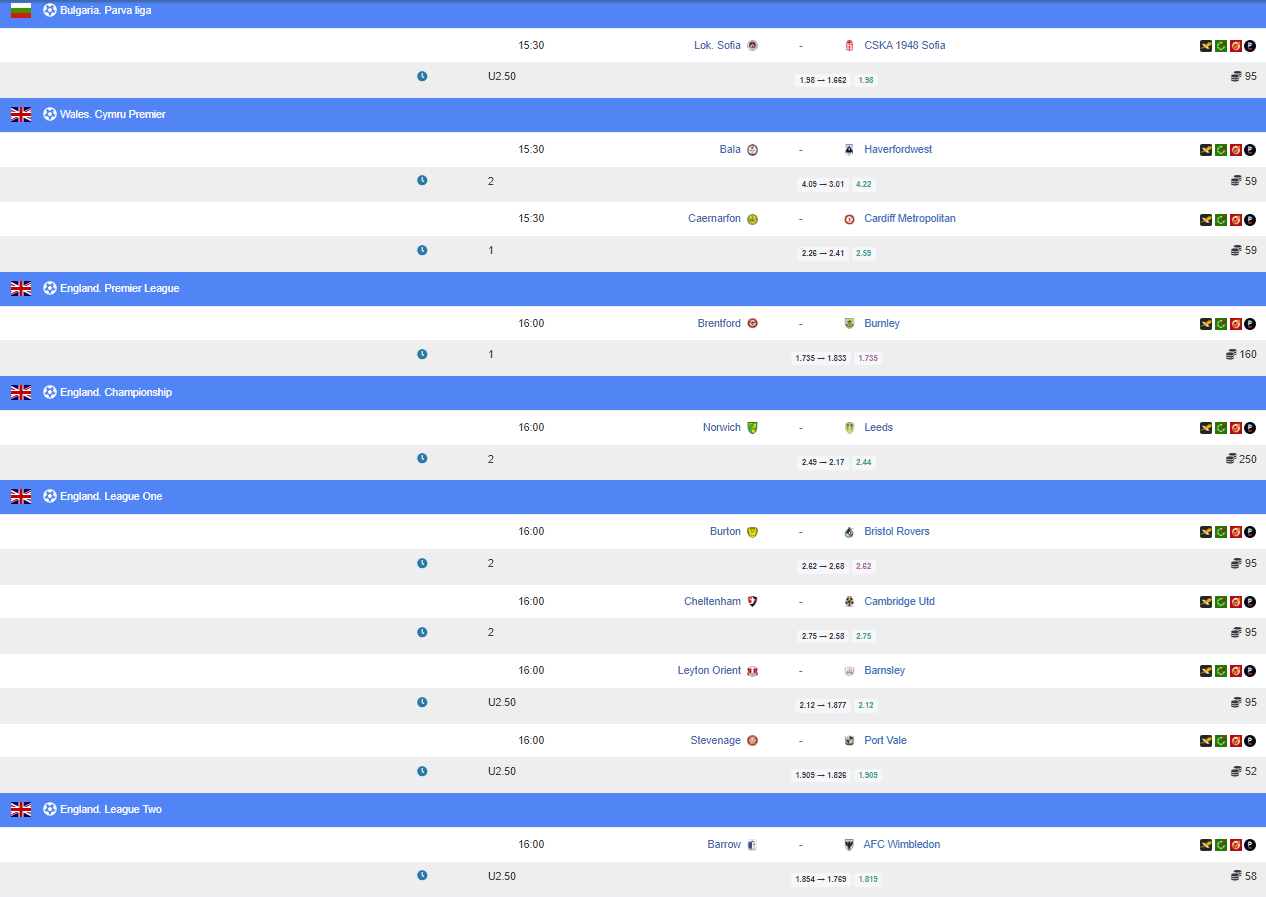Screen dimensions: 1266x897
Task: Click red checkmark bookmaker icon for Barrow match
Action: (x=1235, y=845)
